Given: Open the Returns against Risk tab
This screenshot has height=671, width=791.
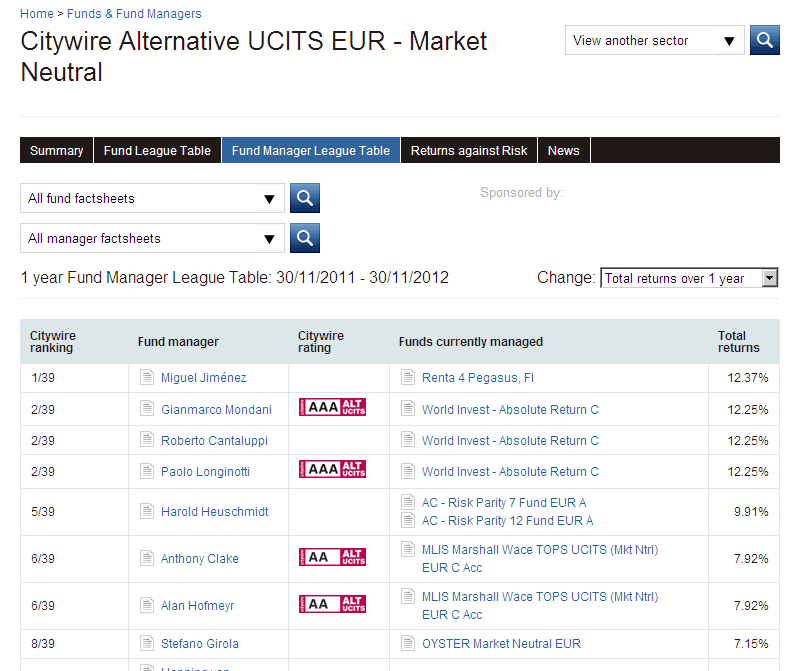Looking at the screenshot, I should (469, 150).
